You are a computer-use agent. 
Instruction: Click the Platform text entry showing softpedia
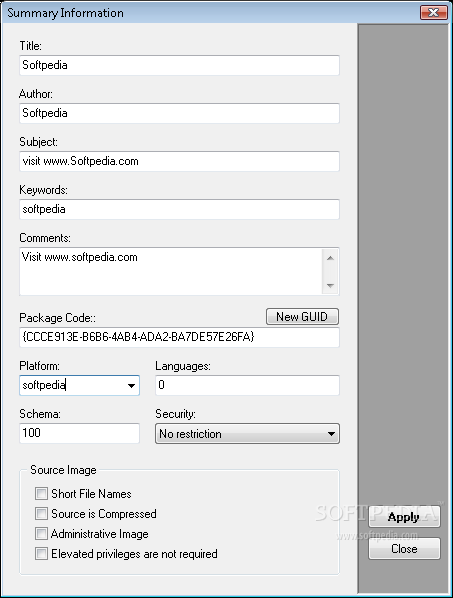click(x=72, y=385)
